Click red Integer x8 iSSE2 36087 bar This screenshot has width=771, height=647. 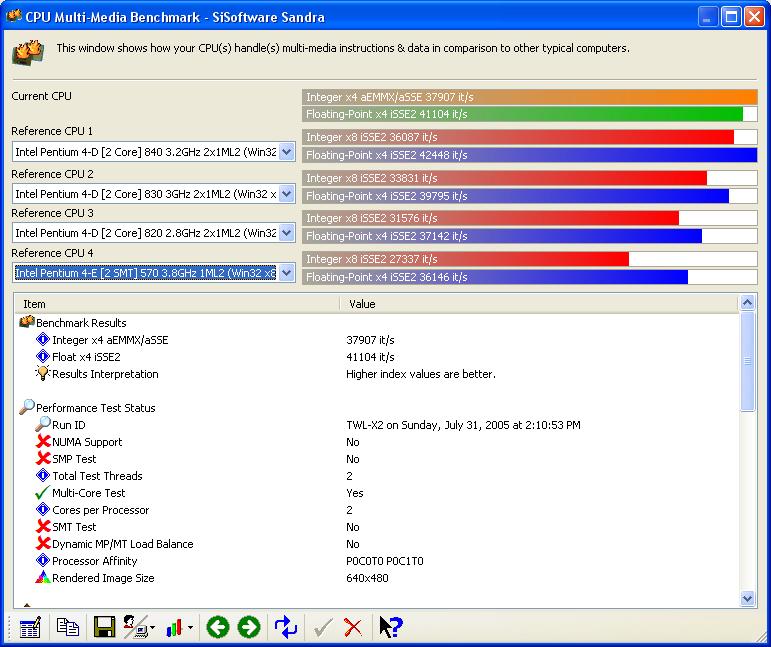point(530,137)
